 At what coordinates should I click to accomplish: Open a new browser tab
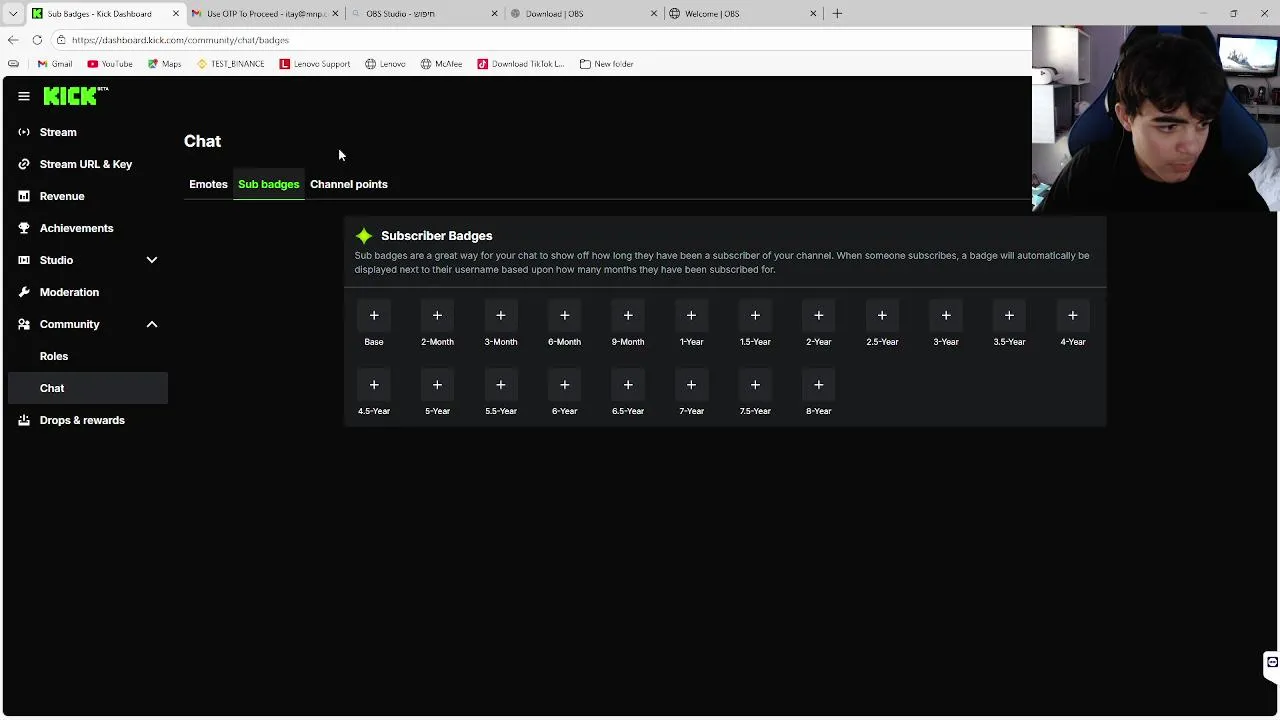(x=837, y=13)
